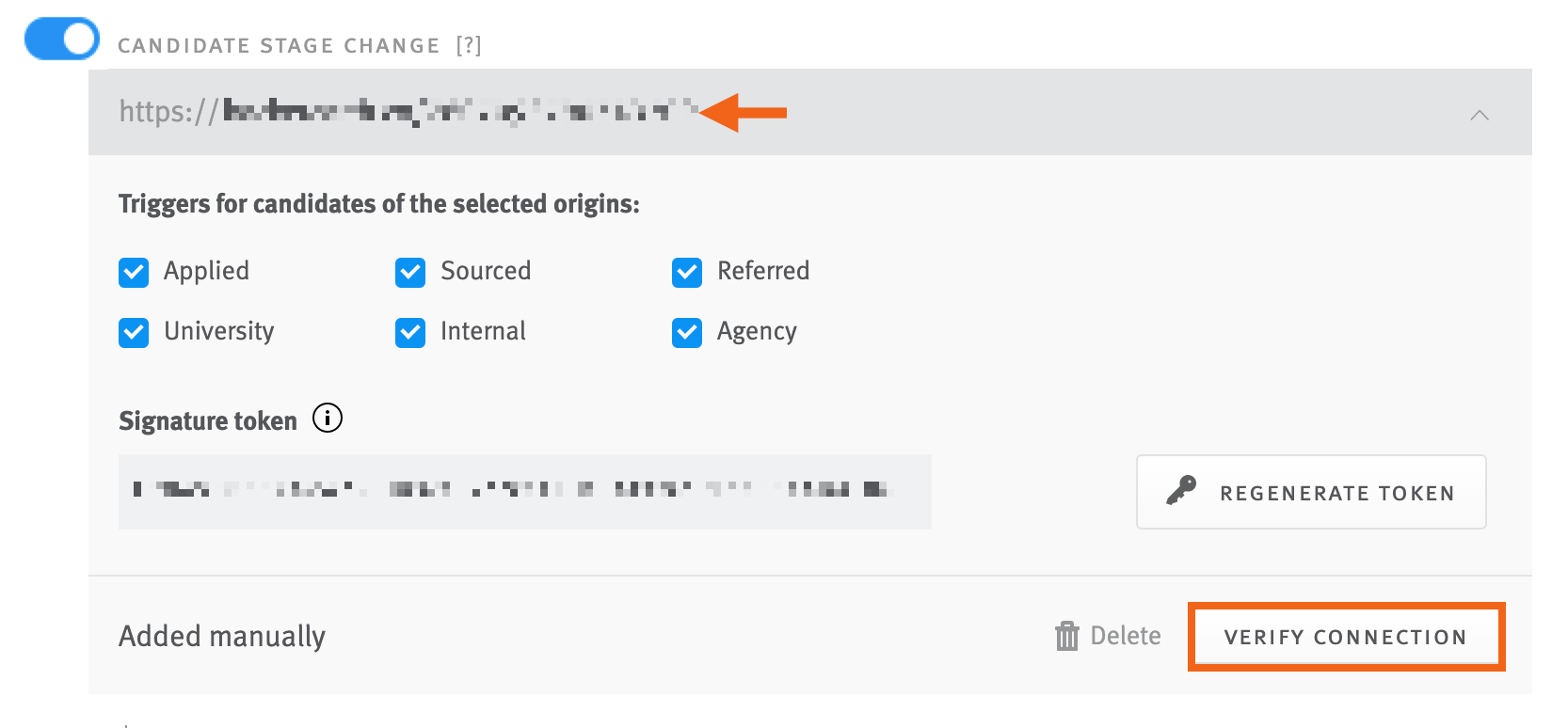Click the [?] help icon for Candidate Stage Change
1568x728 pixels.
click(x=470, y=44)
